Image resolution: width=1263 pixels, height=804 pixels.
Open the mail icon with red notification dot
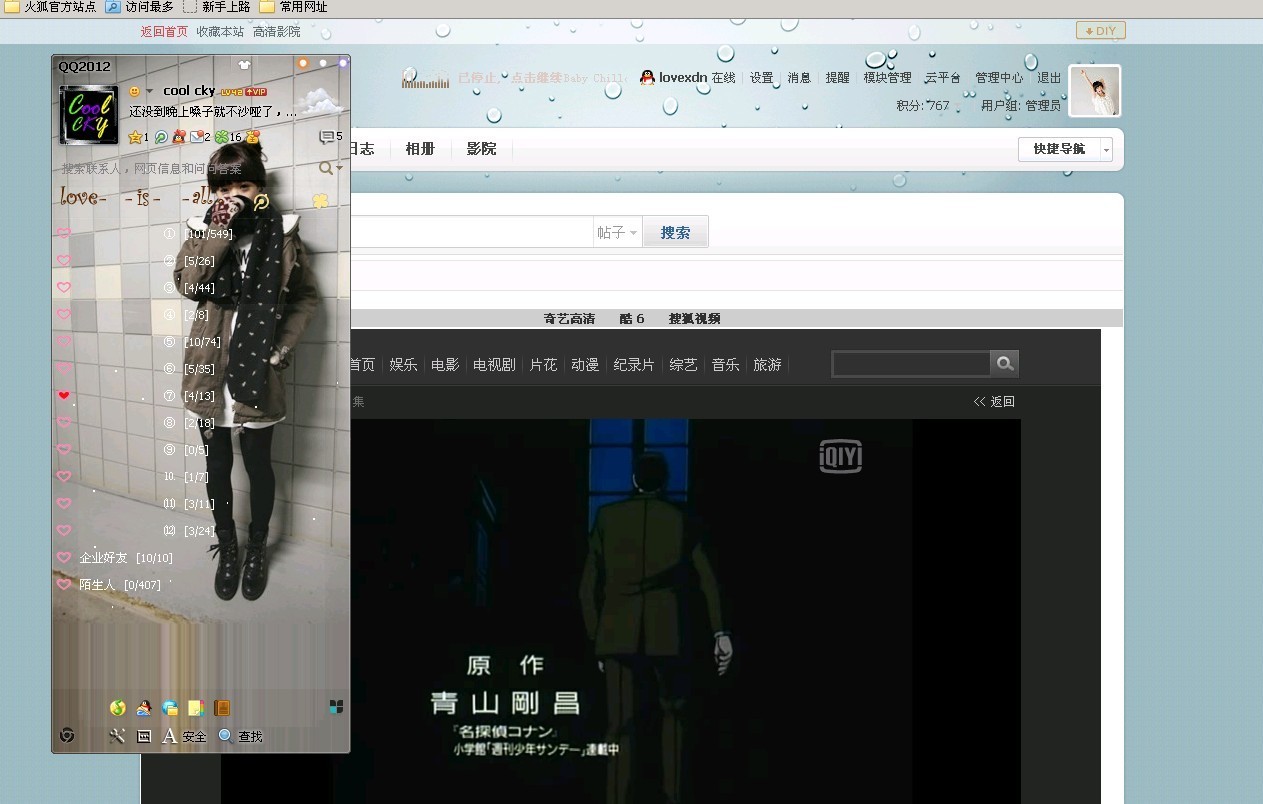click(x=197, y=136)
